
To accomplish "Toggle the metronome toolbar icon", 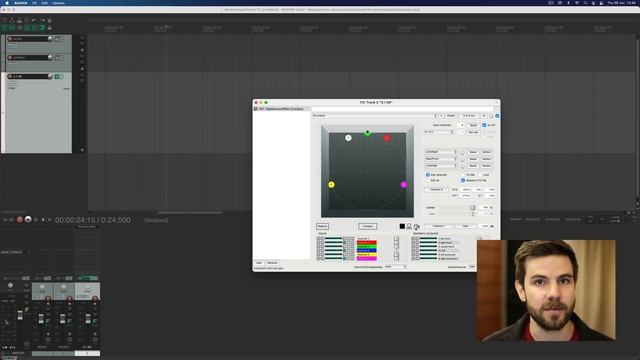I will 49,20.
